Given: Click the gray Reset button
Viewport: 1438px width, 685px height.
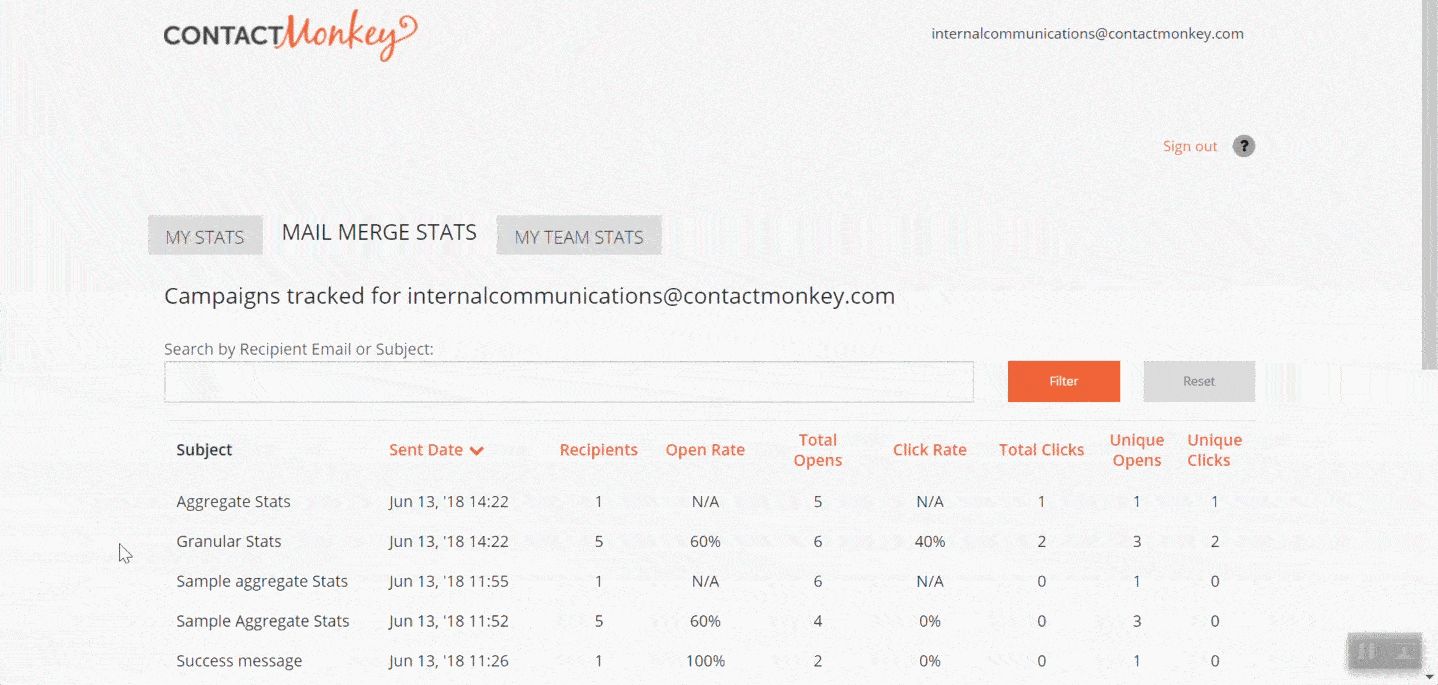Looking at the screenshot, I should [1199, 381].
